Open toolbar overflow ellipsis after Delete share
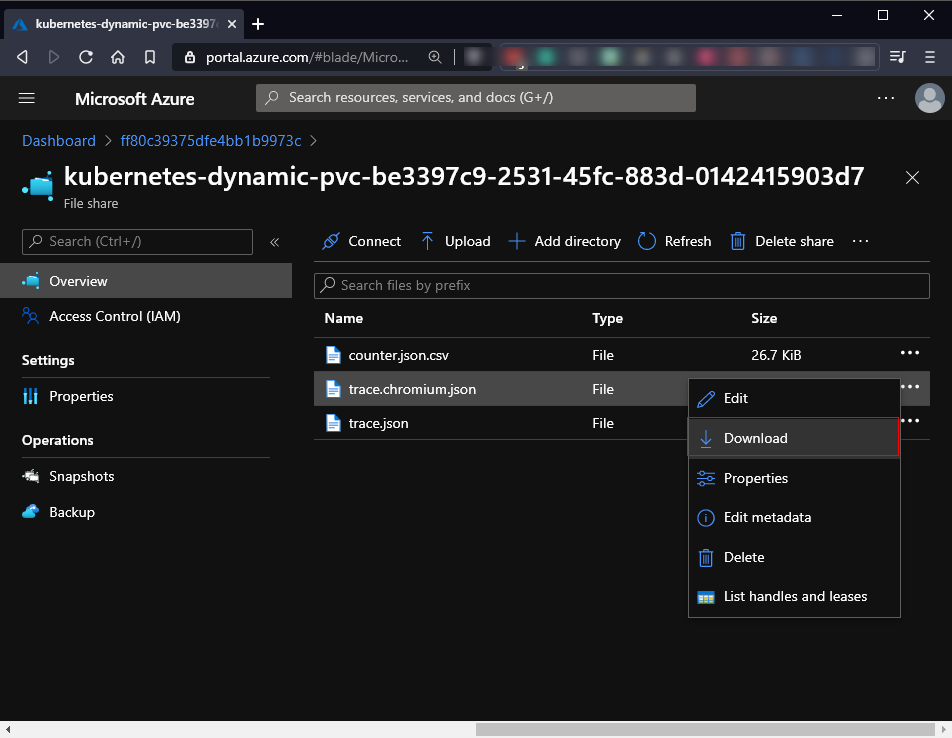The image size is (952, 738). click(x=860, y=242)
